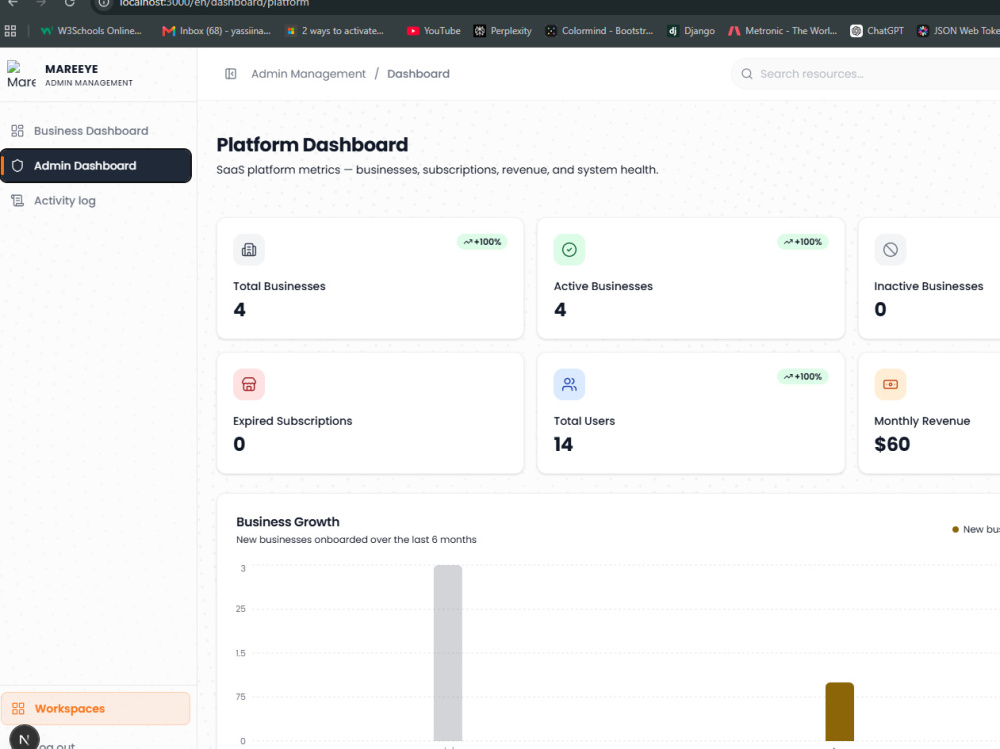The image size is (1000, 749).
Task: Click the Inactive Businesses label
Action: 929,286
